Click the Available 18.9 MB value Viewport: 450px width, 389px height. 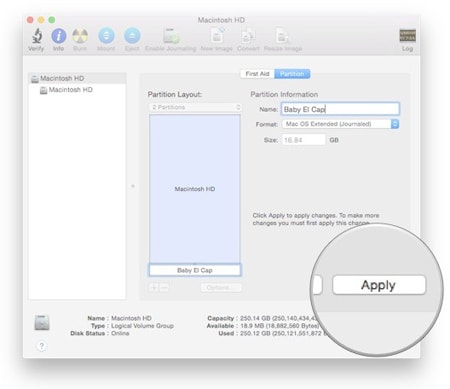[x=280, y=326]
